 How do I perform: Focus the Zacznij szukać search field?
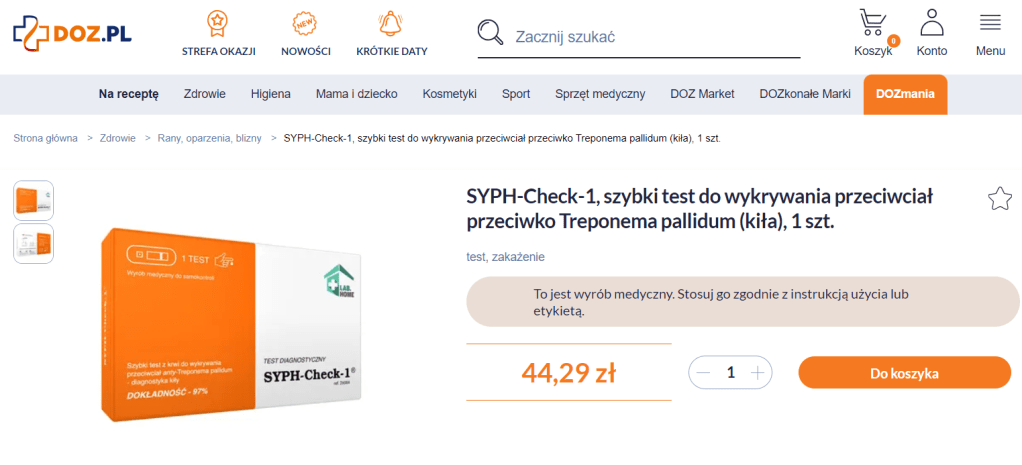[656, 37]
